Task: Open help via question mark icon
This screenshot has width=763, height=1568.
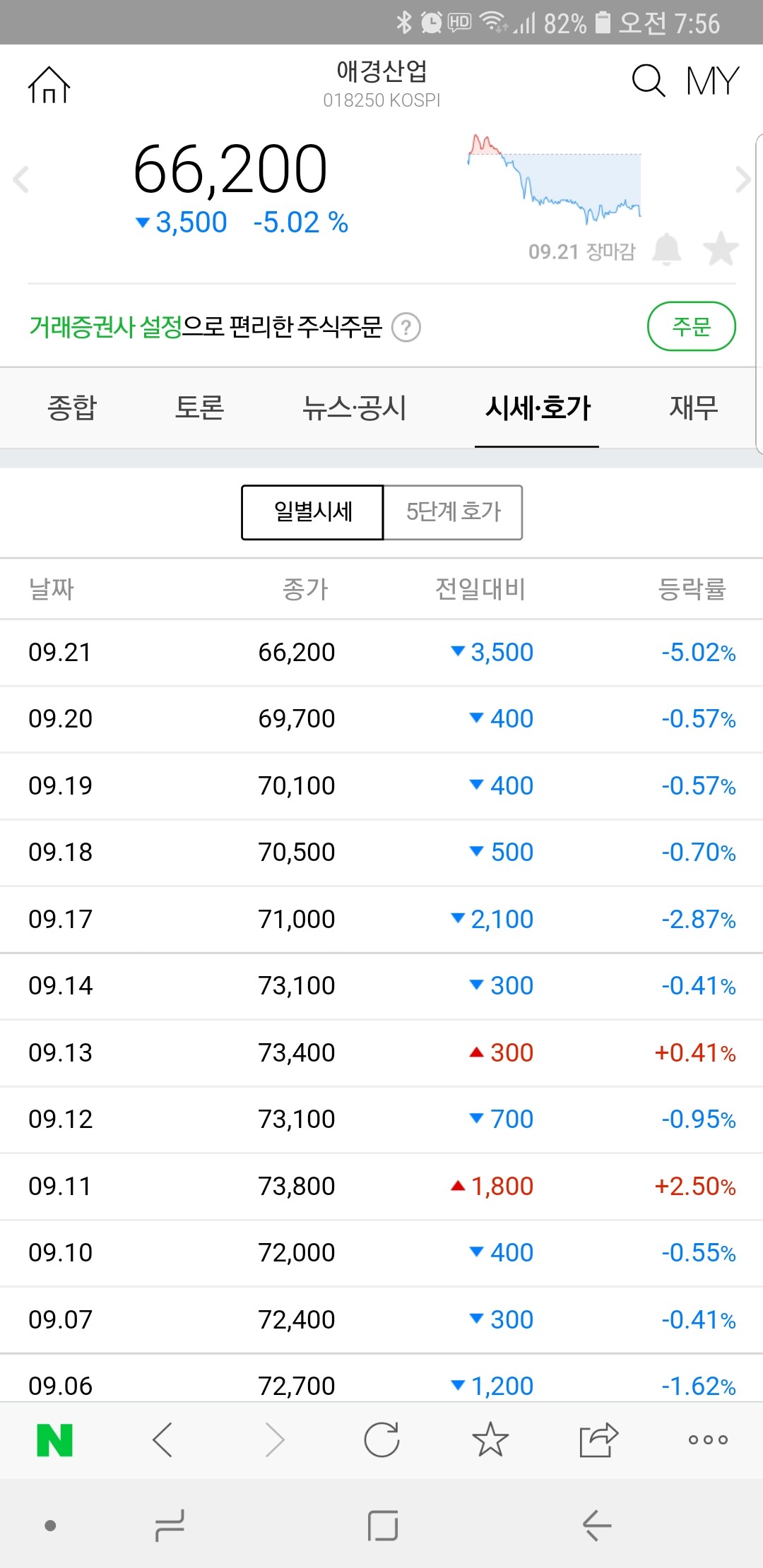Action: pos(408,328)
